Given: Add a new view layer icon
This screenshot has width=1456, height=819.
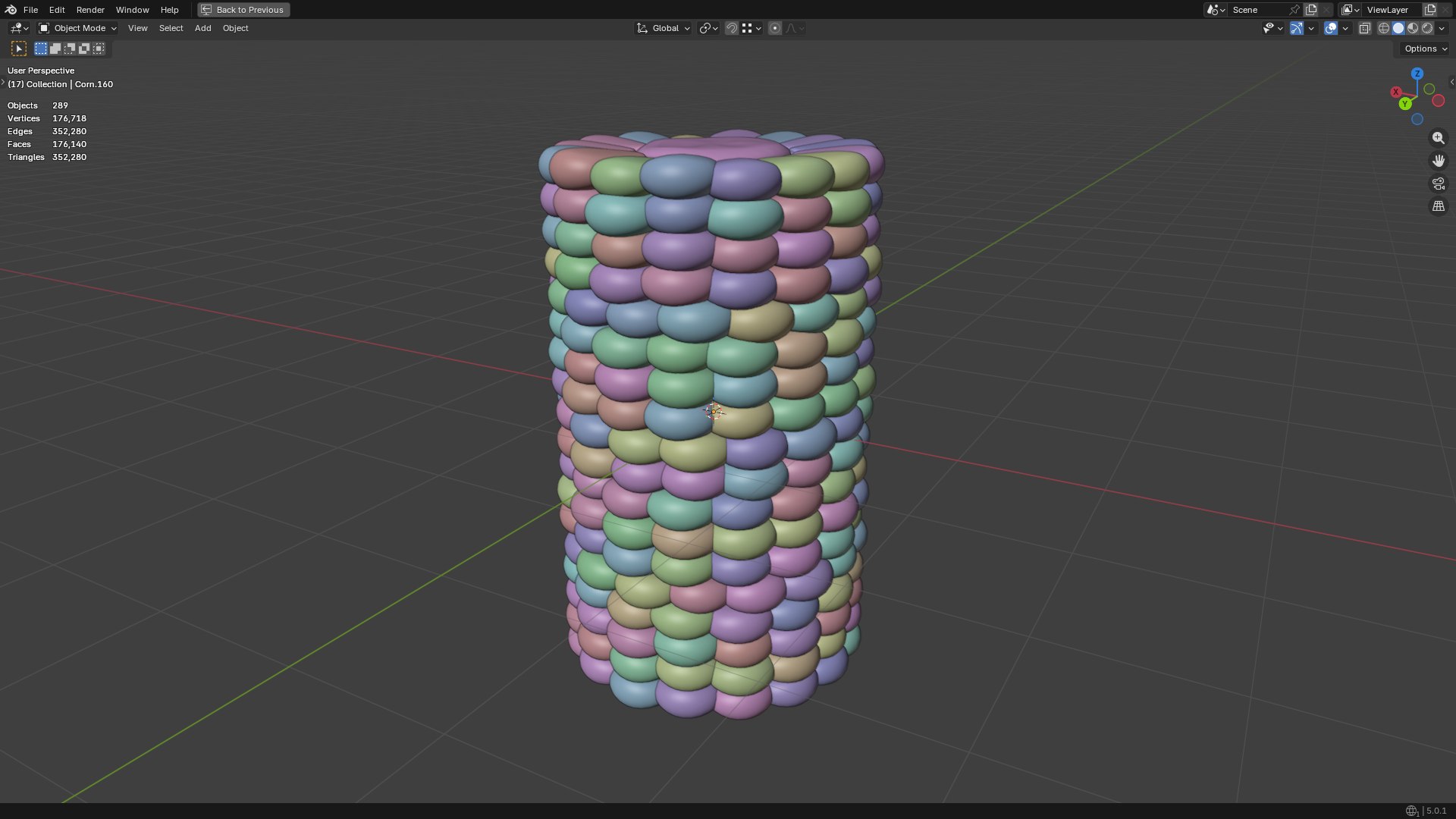Looking at the screenshot, I should pyautogui.click(x=1430, y=10).
